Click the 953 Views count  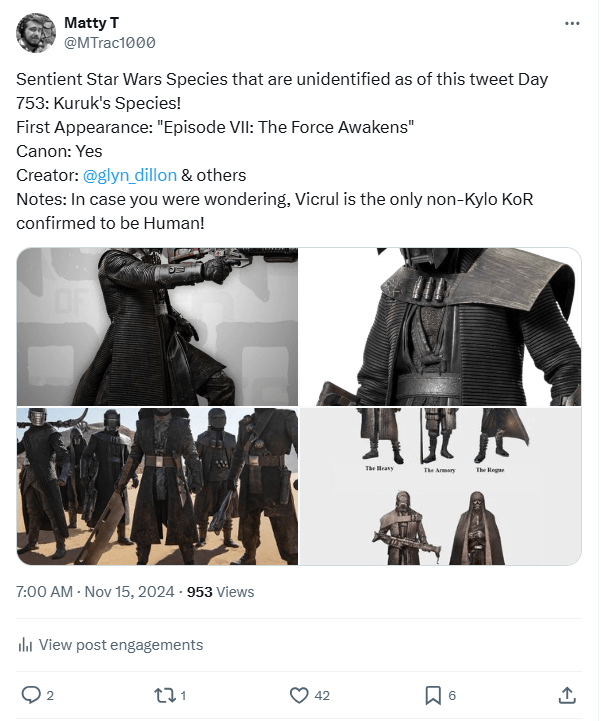221,592
